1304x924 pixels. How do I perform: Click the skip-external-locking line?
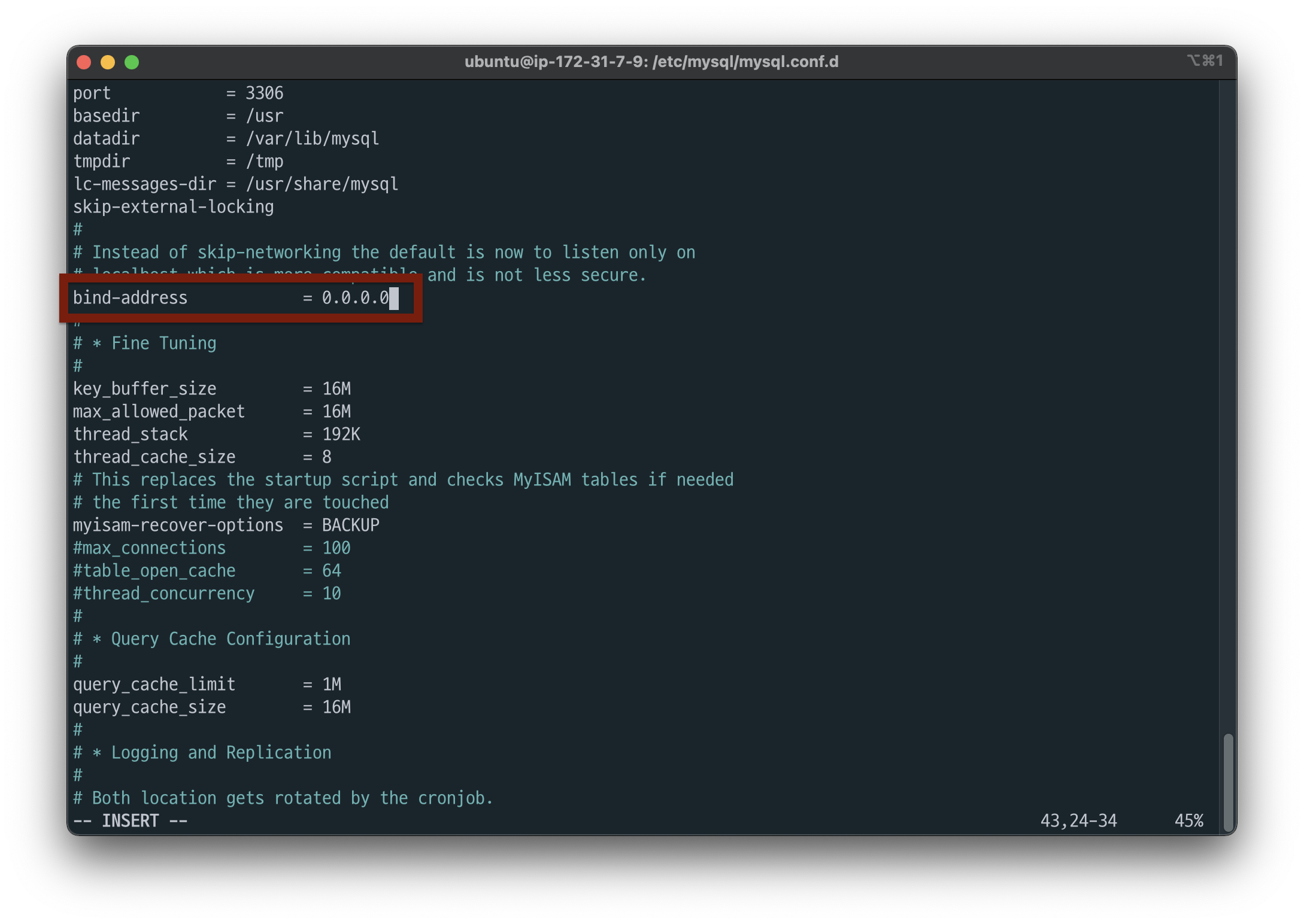(173, 206)
